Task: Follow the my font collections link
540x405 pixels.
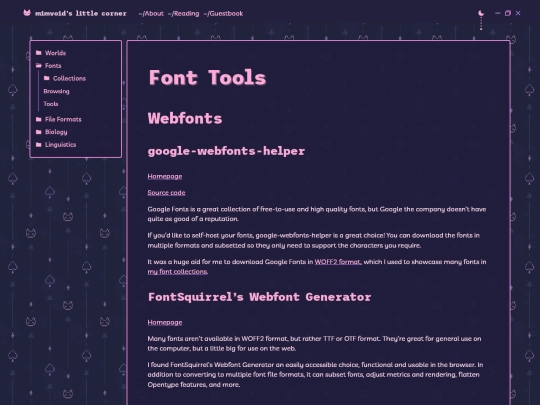Action: click(x=177, y=272)
